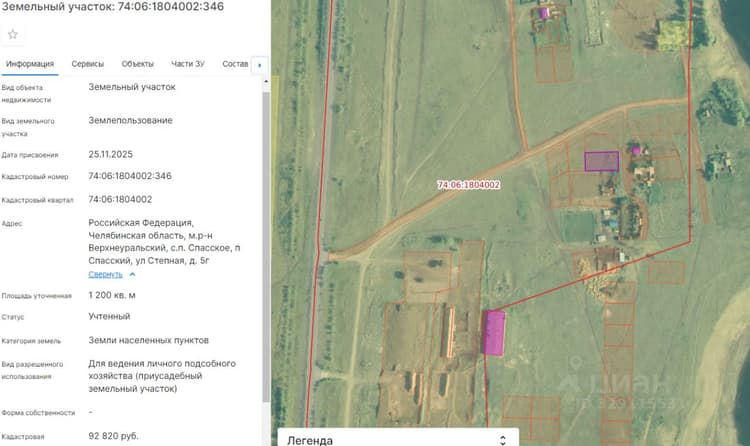Open the Объекты tab
The height and width of the screenshot is (446, 750).
coord(138,64)
